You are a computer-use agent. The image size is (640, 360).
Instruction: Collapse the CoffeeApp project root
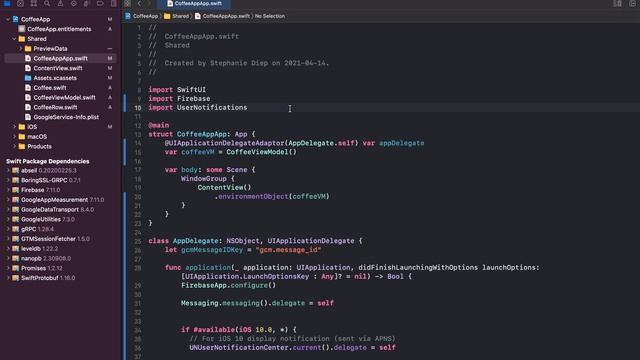[8, 19]
